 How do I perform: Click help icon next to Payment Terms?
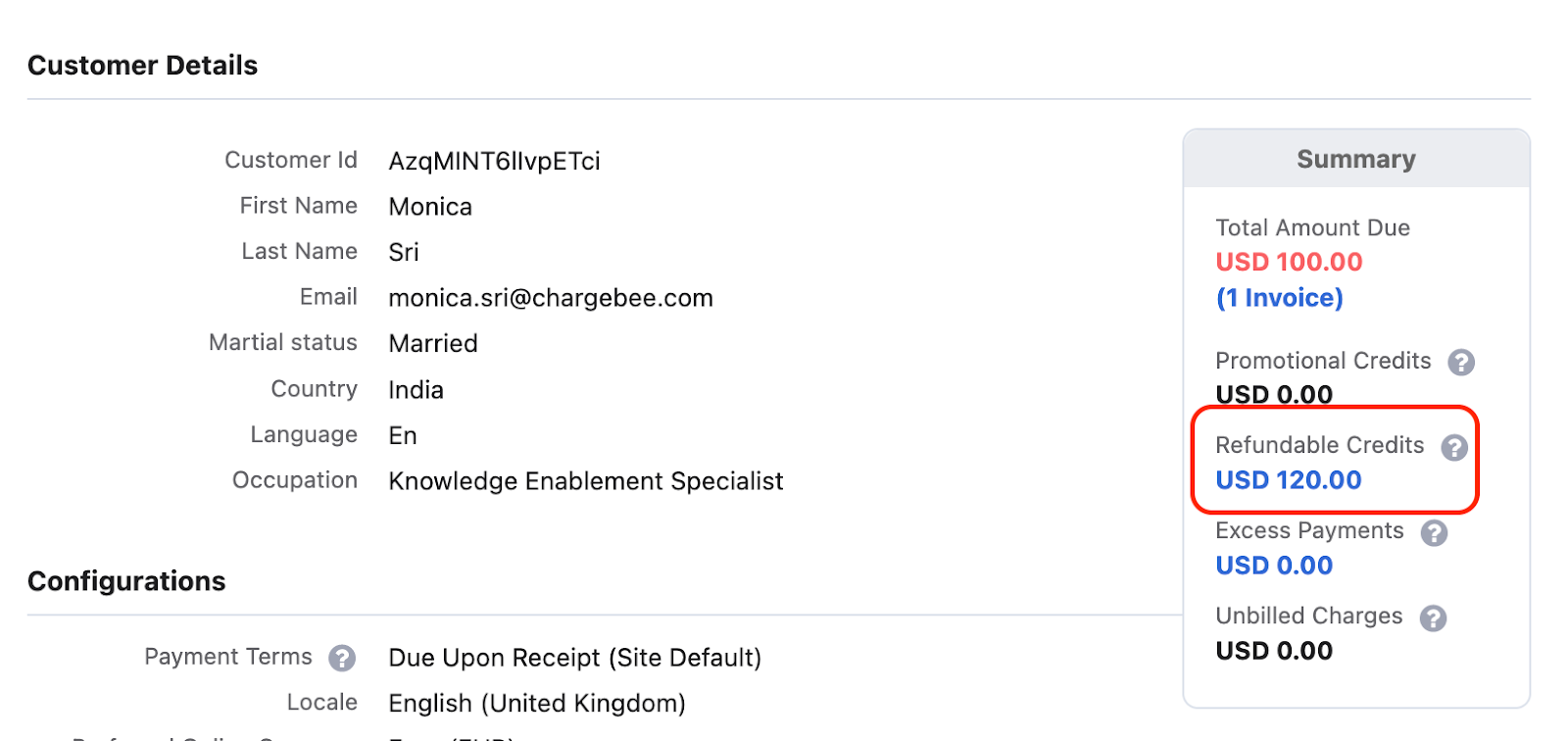(x=342, y=658)
